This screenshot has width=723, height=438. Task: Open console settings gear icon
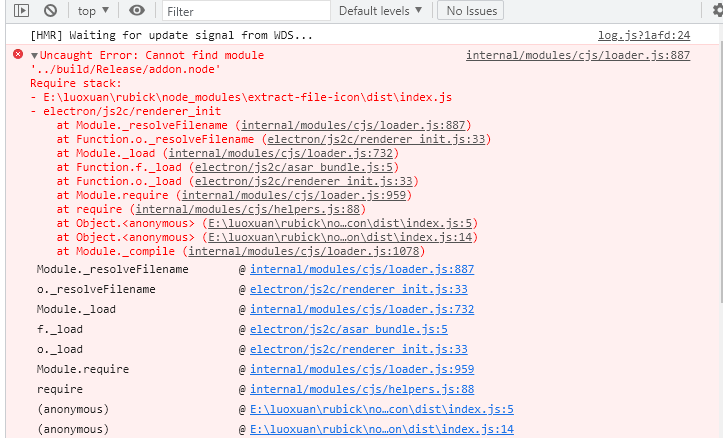coord(717,10)
